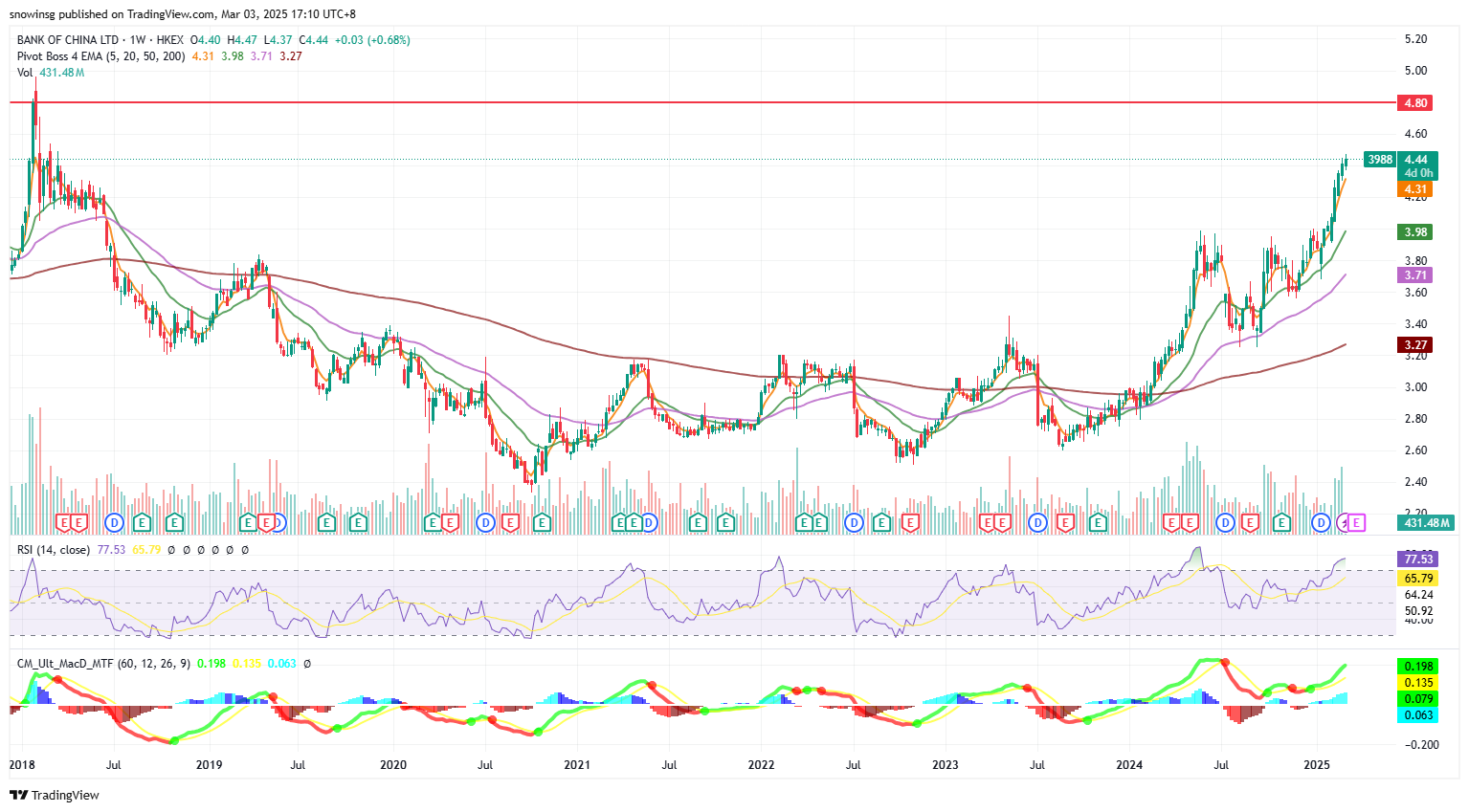Click the green 0.198 MACD axis label
Viewport: 1469px width, 812px height.
(1418, 667)
